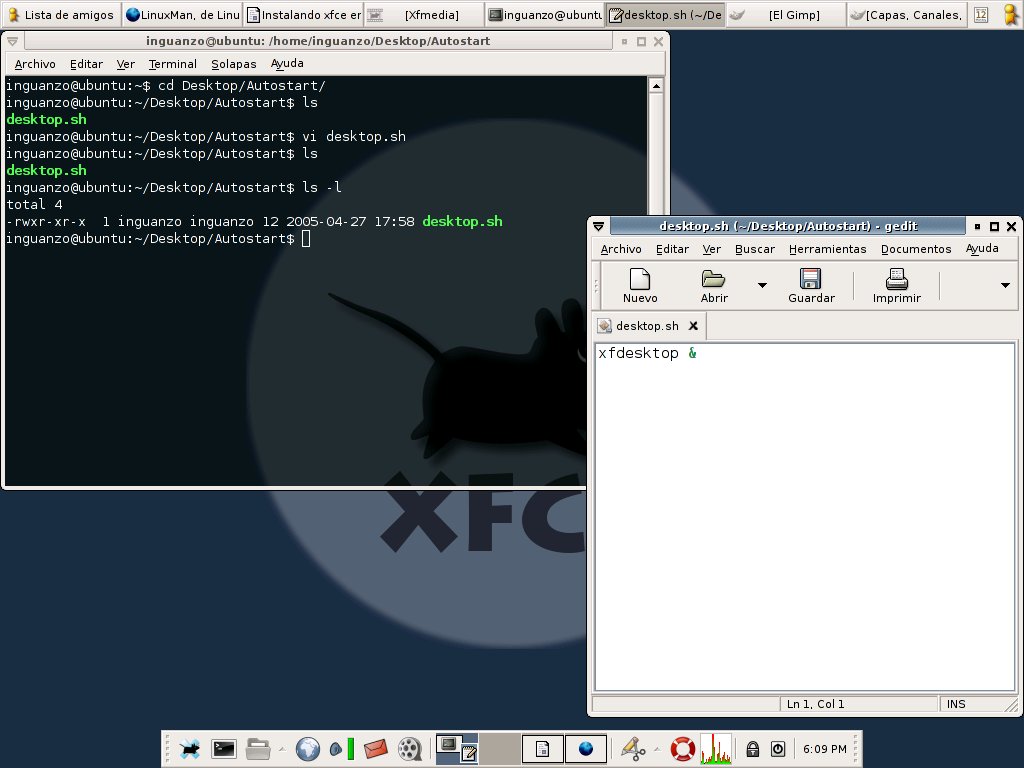Open gedit Documentos menu
Image resolution: width=1024 pixels, height=768 pixels.
tap(916, 249)
